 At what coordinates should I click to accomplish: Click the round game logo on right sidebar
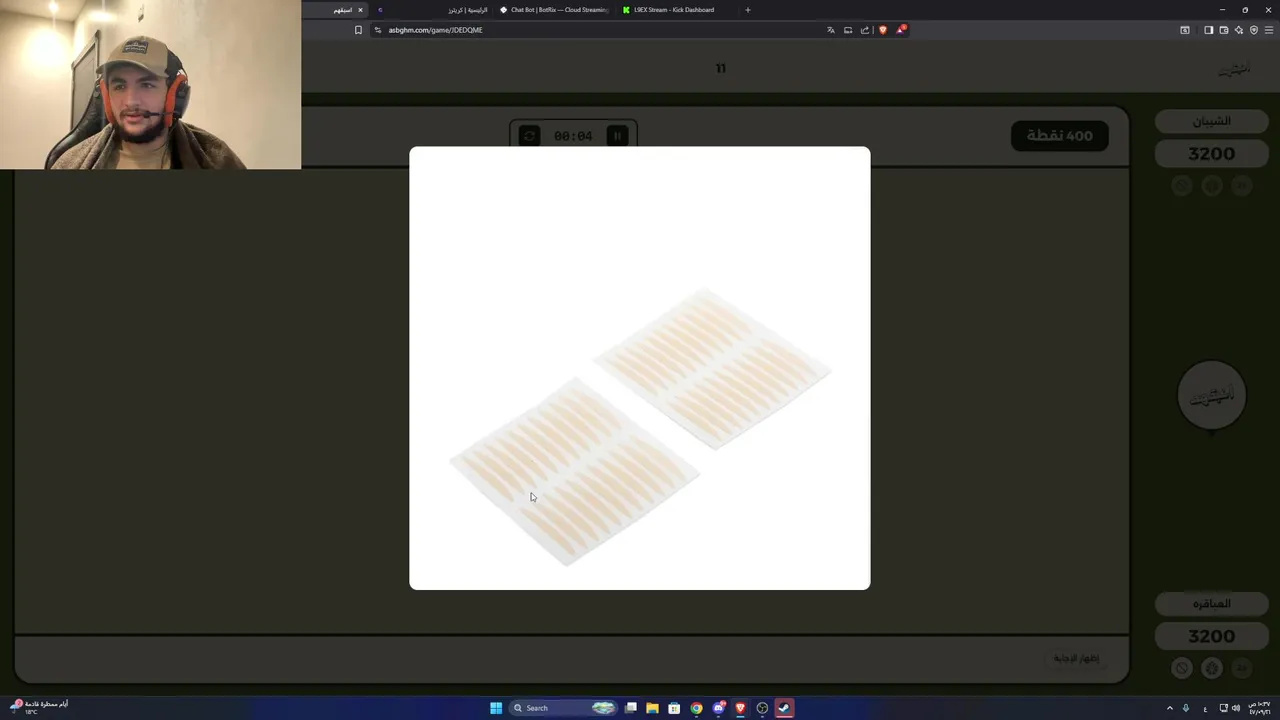pyautogui.click(x=1211, y=395)
